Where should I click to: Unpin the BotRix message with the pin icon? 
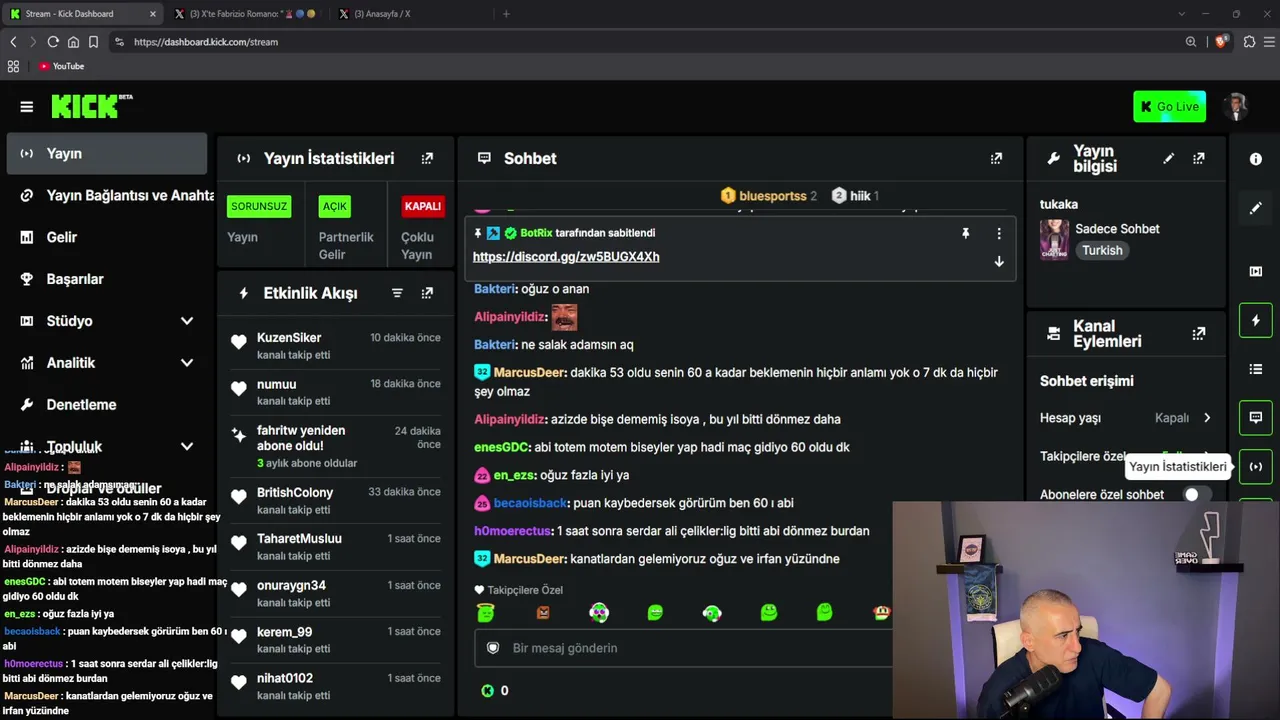click(x=965, y=233)
